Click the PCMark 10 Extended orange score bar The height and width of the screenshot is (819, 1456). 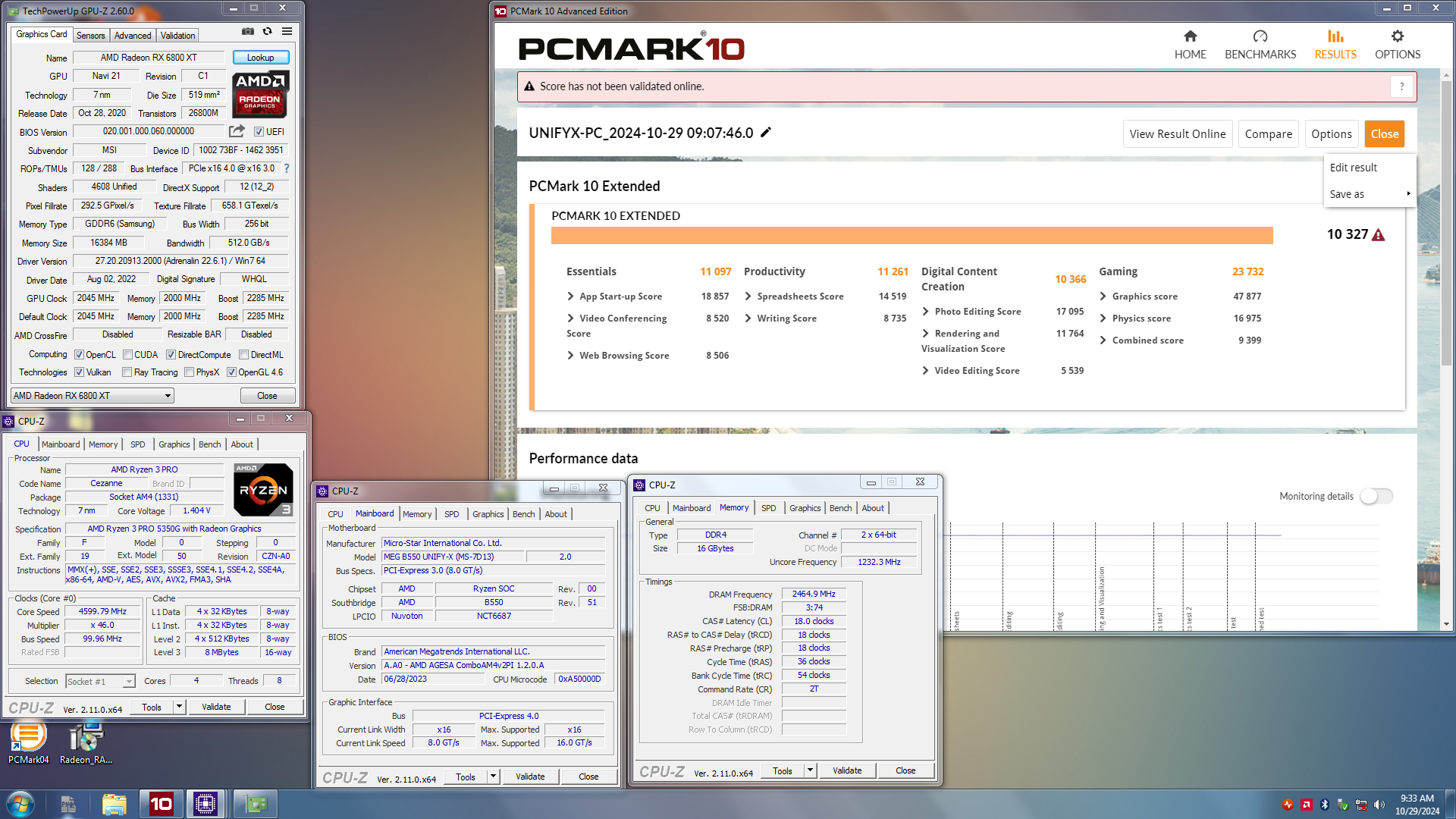[x=912, y=235]
